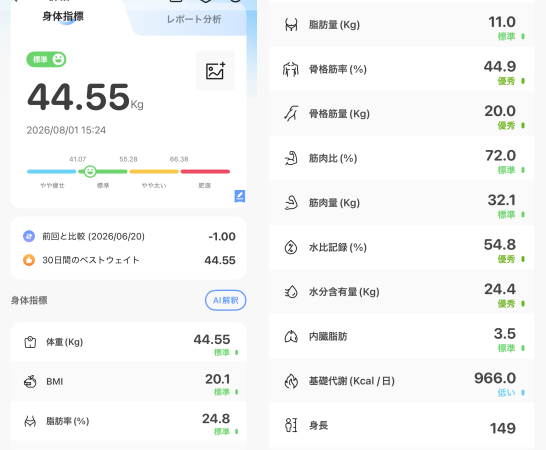Select the 身体指標 tab
Viewport: 546px width, 450px height.
pos(63,16)
